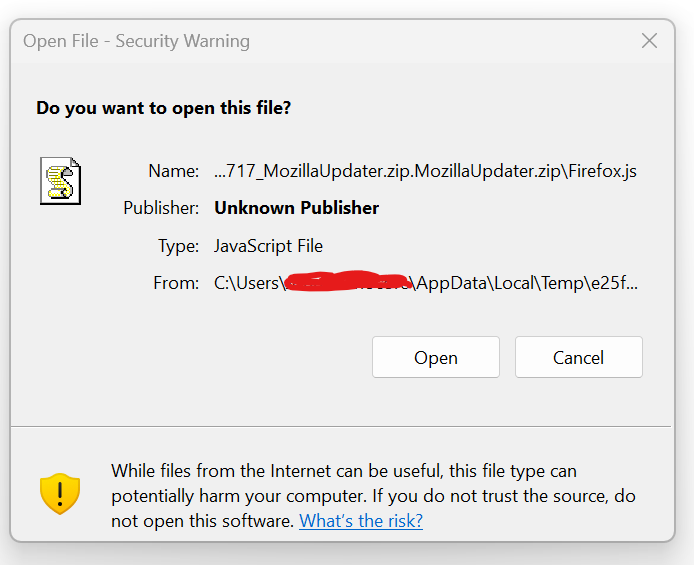
Task: Click the "Do you want to open this file?" heading
Action: point(164,107)
